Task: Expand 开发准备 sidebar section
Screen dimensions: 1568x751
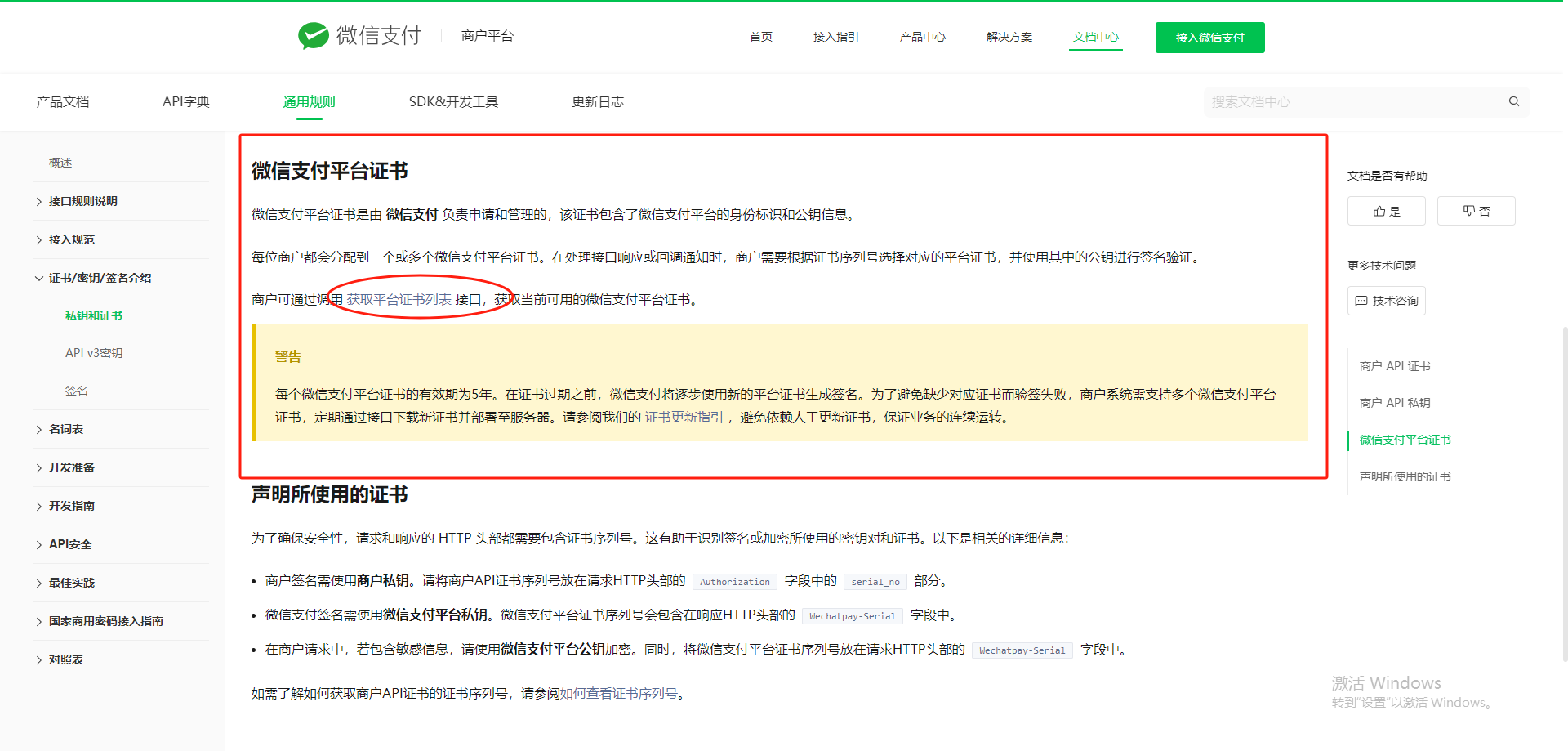Action: coord(72,467)
